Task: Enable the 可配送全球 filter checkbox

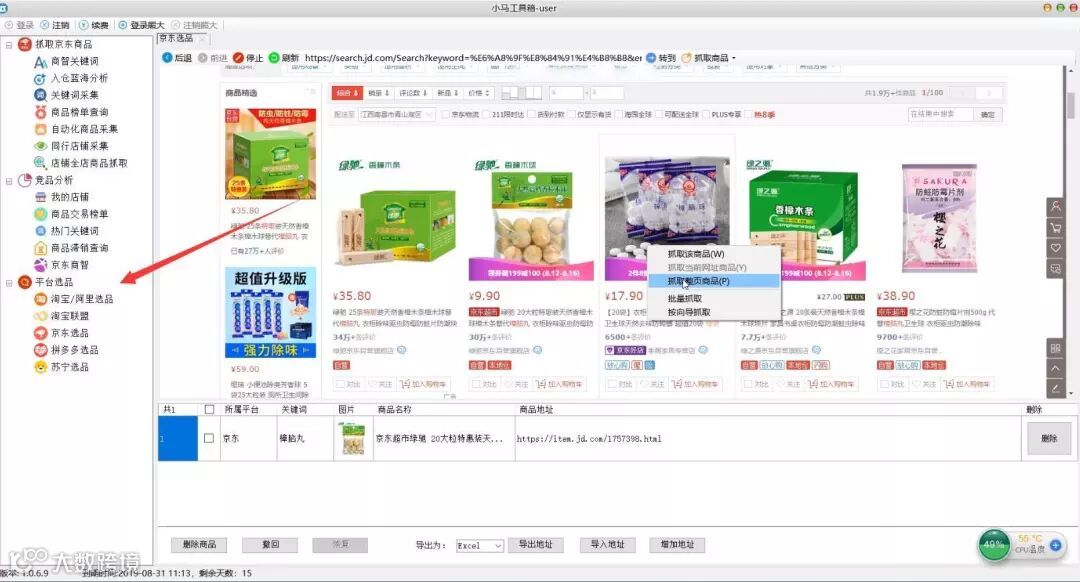Action: point(660,114)
